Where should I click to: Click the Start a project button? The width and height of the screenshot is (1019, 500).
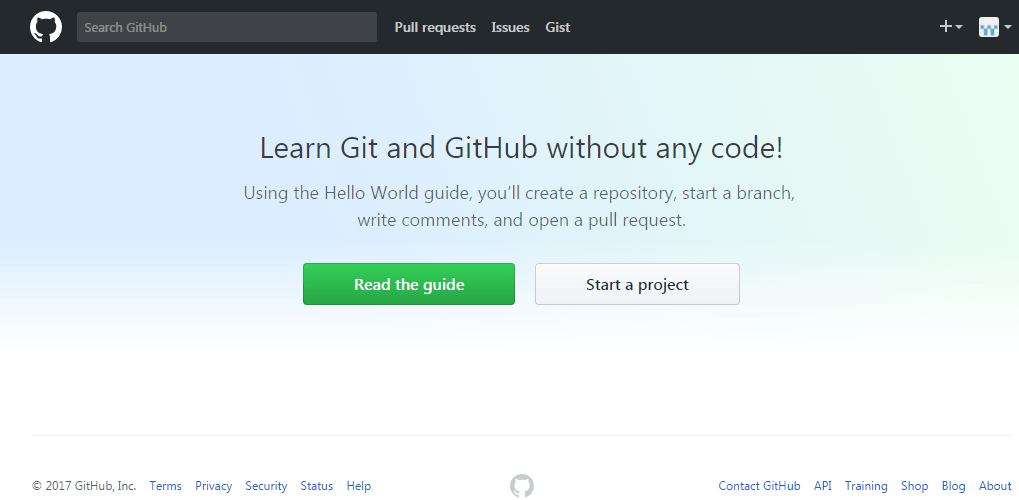637,284
